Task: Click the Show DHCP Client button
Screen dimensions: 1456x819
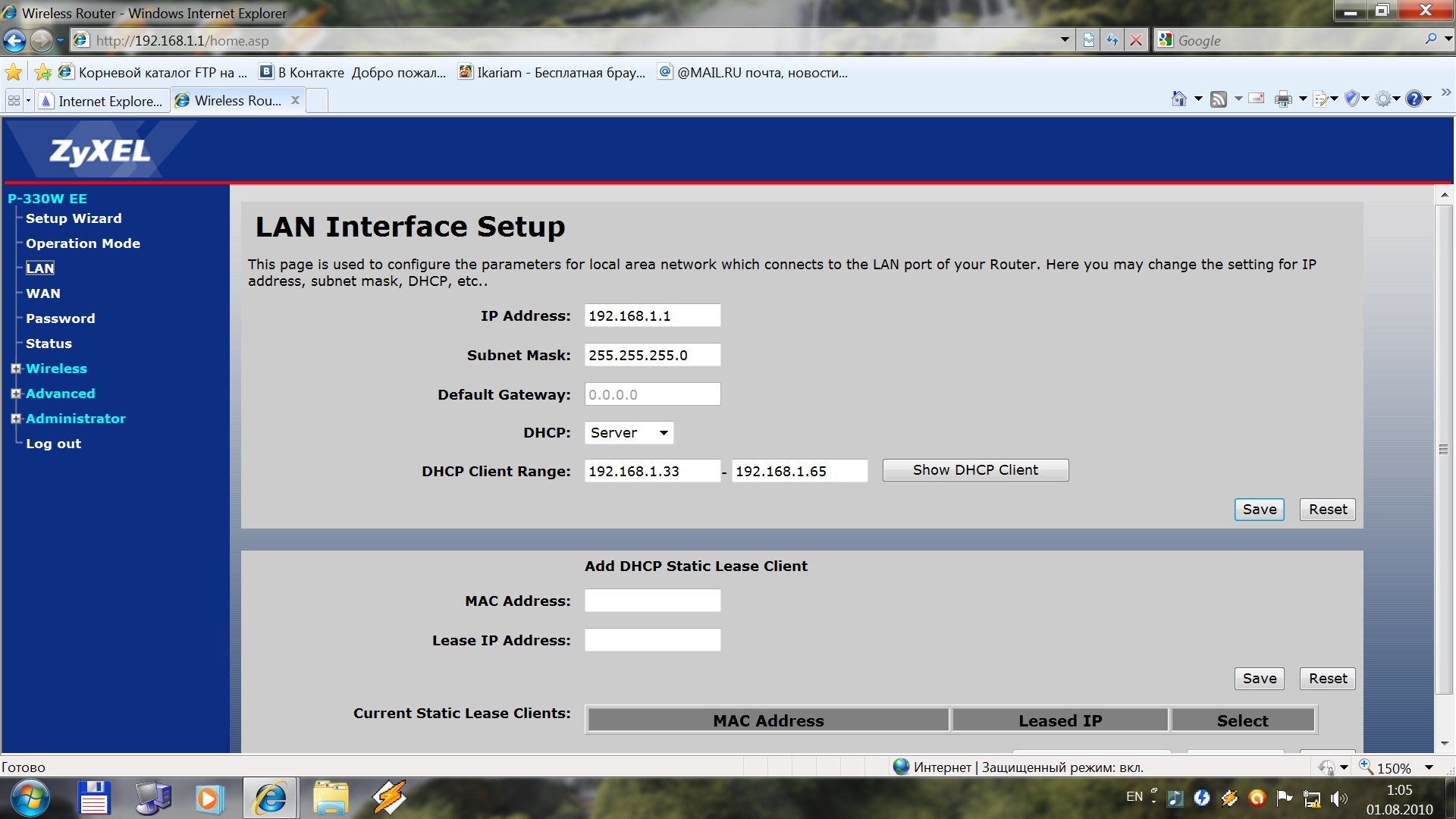Action: (975, 470)
